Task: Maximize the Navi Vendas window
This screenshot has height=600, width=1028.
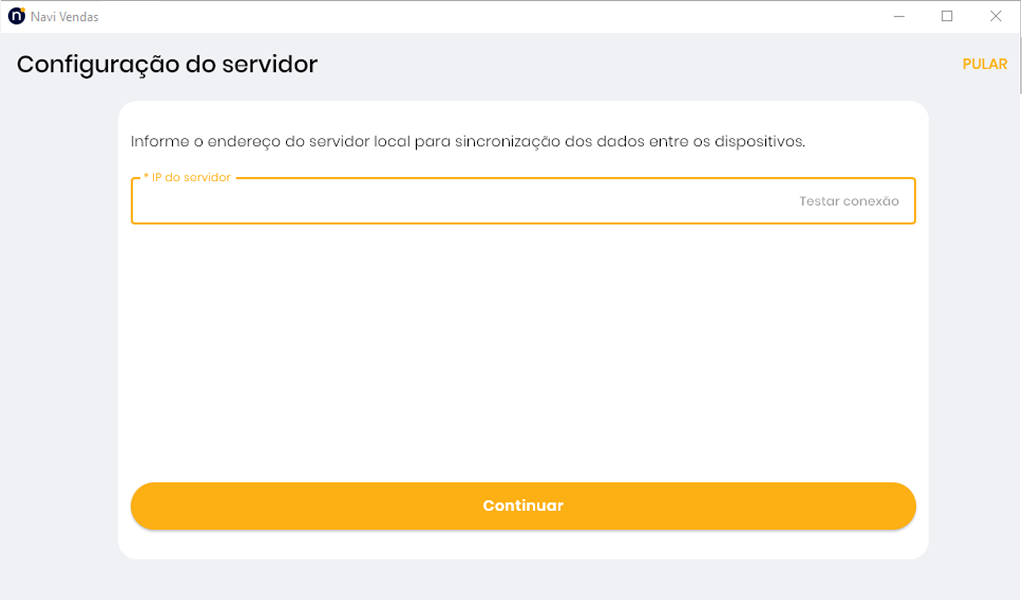Action: 947,16
